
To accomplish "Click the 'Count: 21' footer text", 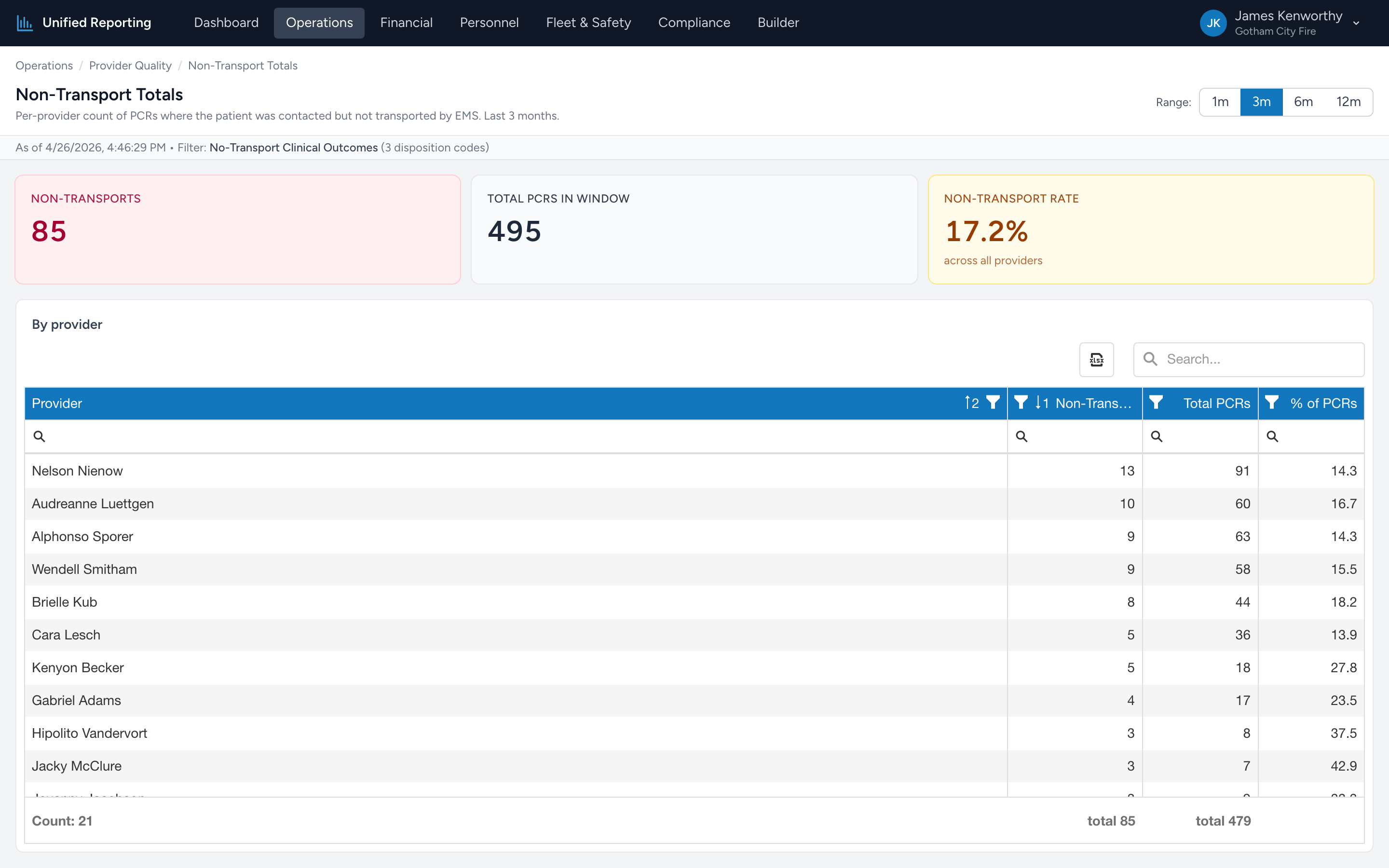I will click(62, 821).
